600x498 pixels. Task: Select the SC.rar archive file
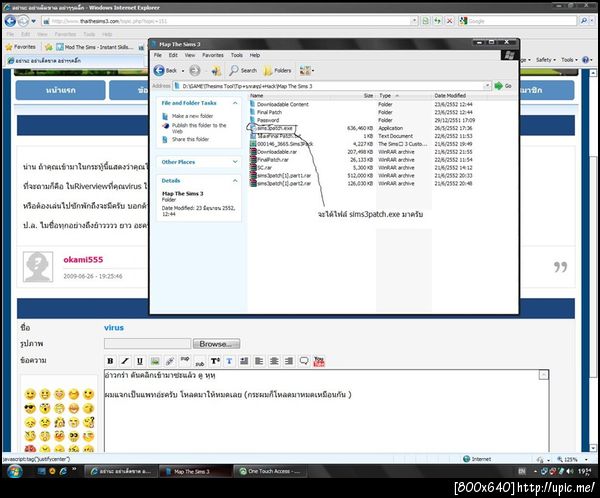click(264, 168)
